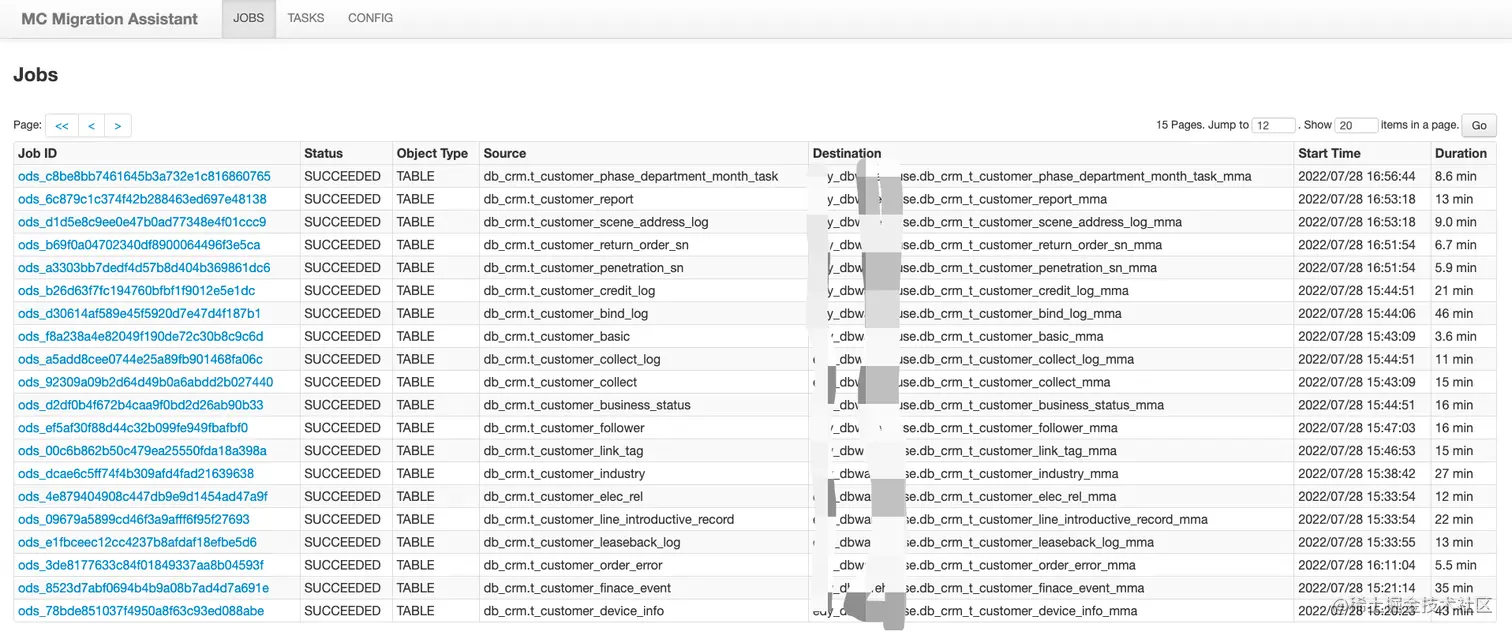This screenshot has width=1512, height=635.
Task: Click the Duration column header
Action: click(1461, 153)
